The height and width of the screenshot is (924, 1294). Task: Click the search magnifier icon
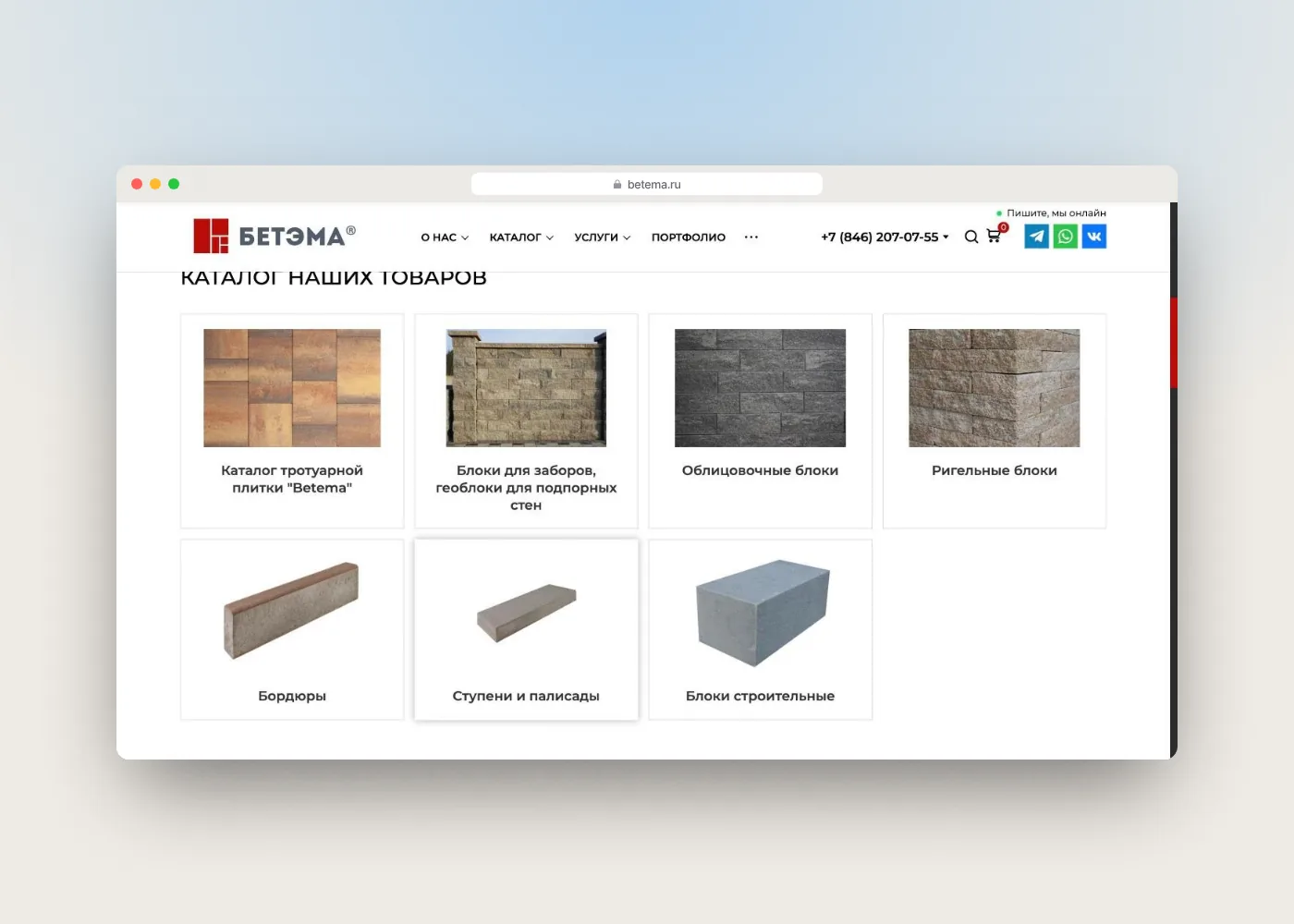click(x=971, y=237)
